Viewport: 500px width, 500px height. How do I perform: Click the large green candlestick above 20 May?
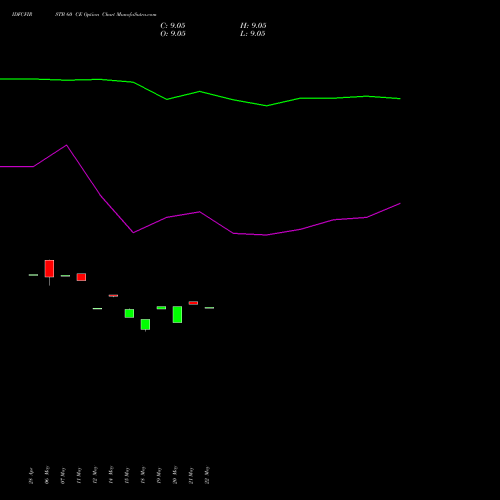point(177,314)
